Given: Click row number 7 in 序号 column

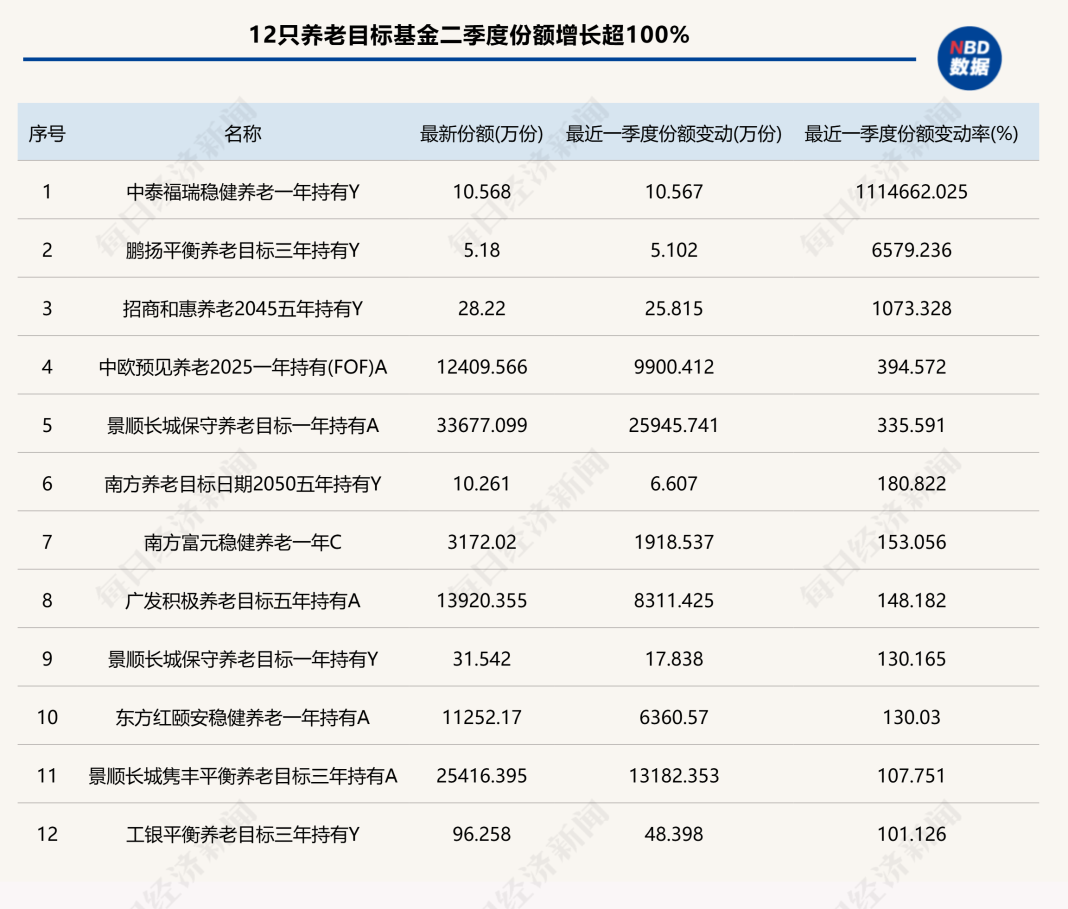Looking at the screenshot, I should pos(47,543).
